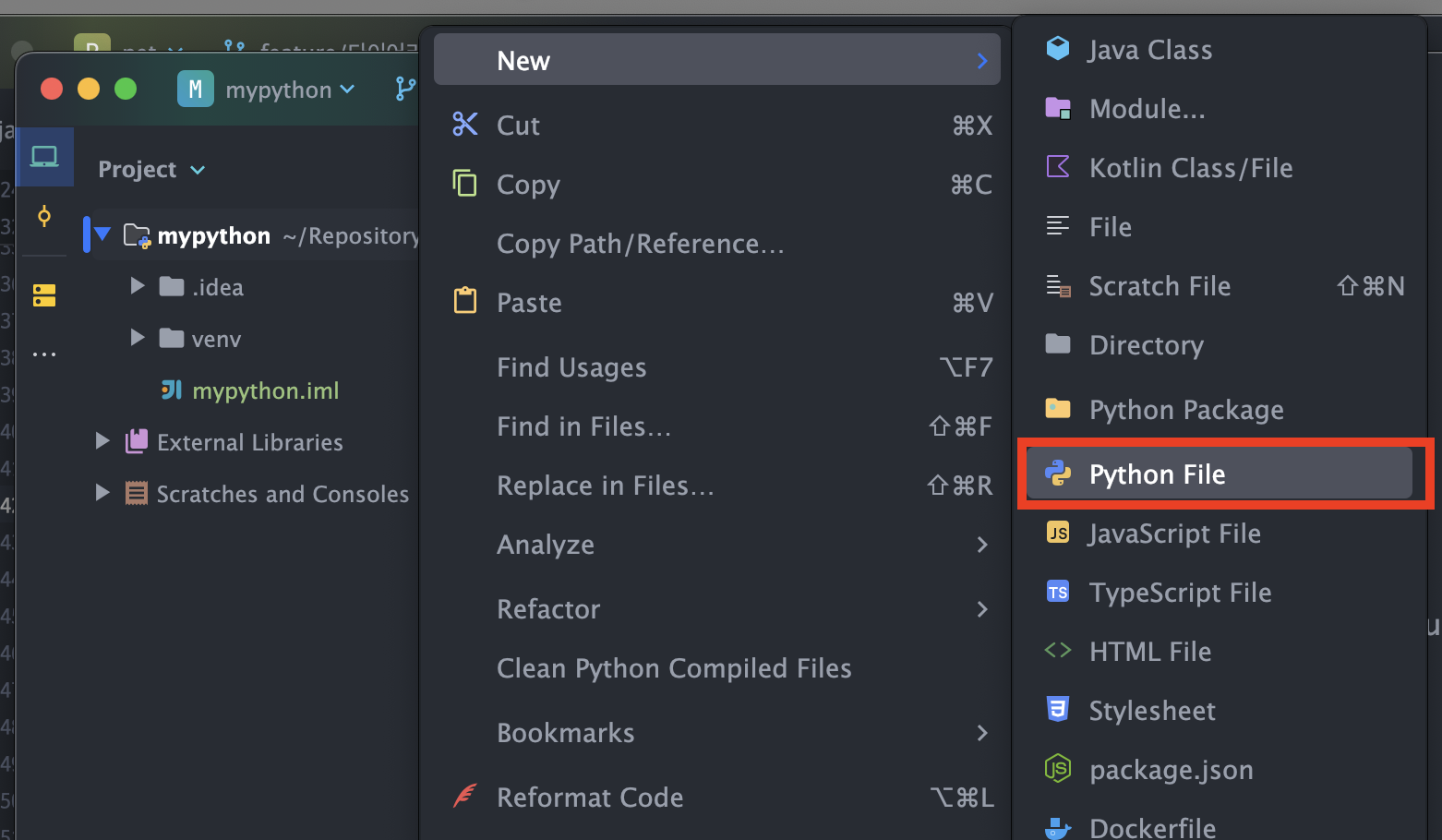This screenshot has height=840, width=1442.
Task: Choose Copy Path/Reference…
Action: (x=640, y=244)
